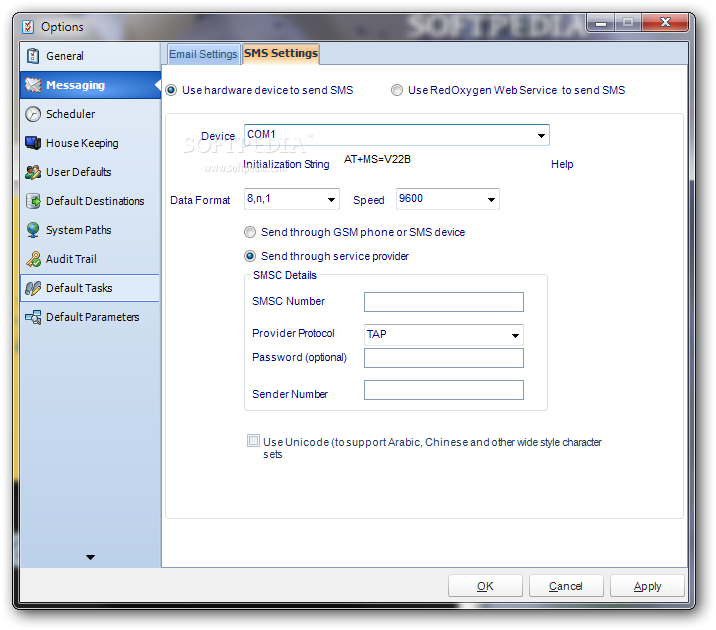Open Default Destinations settings

(90, 201)
